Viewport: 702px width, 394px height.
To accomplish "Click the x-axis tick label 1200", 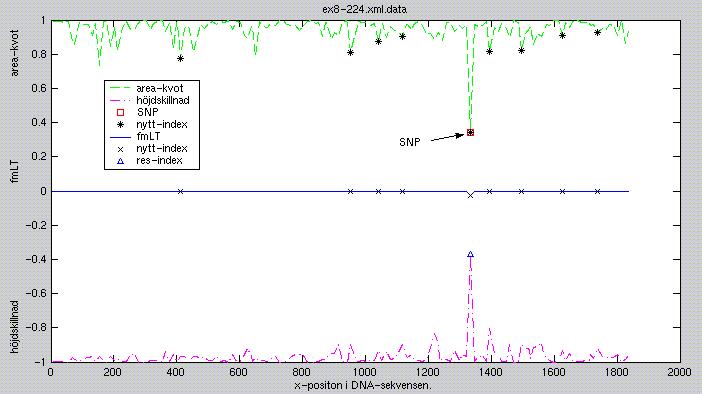I will pos(428,372).
